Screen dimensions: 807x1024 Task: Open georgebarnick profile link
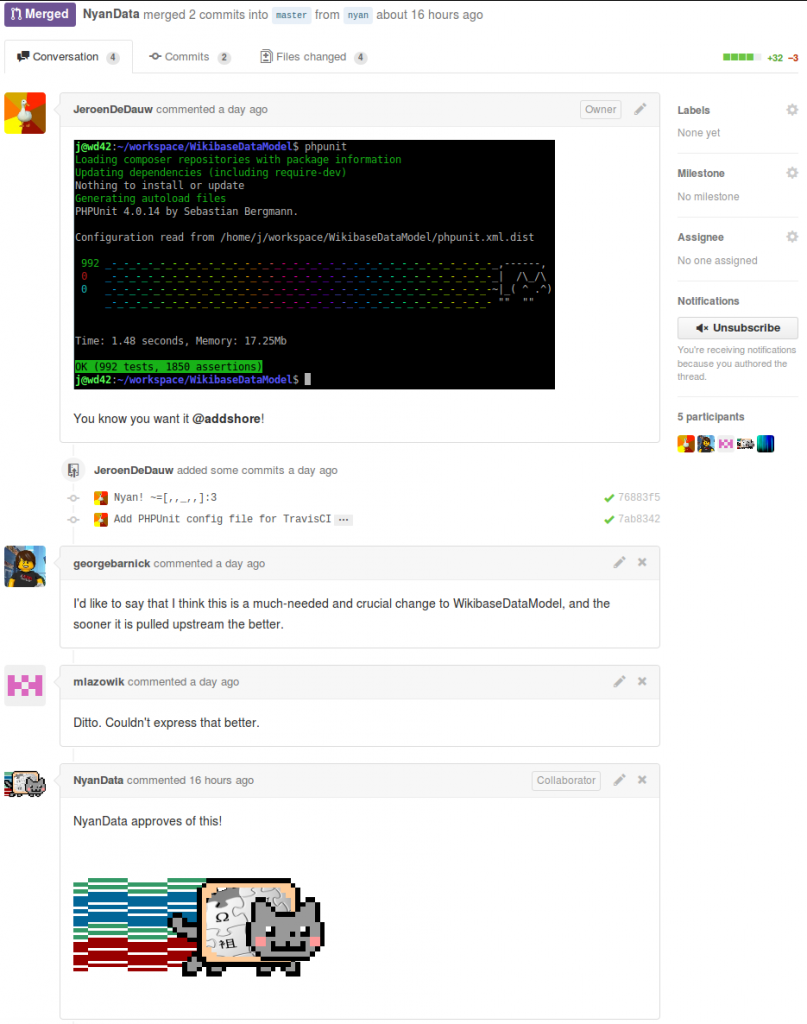112,564
